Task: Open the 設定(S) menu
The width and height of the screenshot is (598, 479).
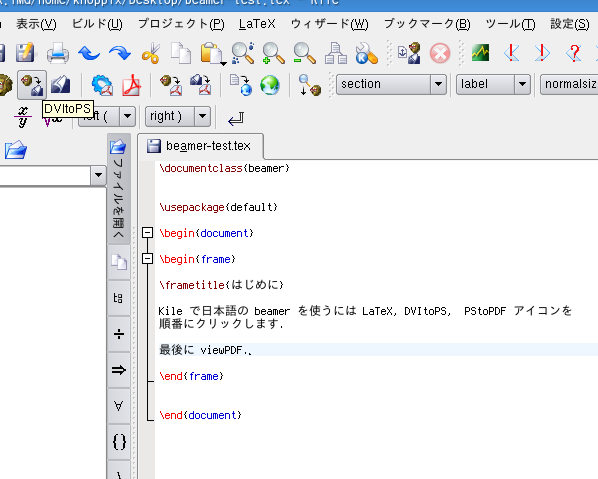Action: click(569, 24)
